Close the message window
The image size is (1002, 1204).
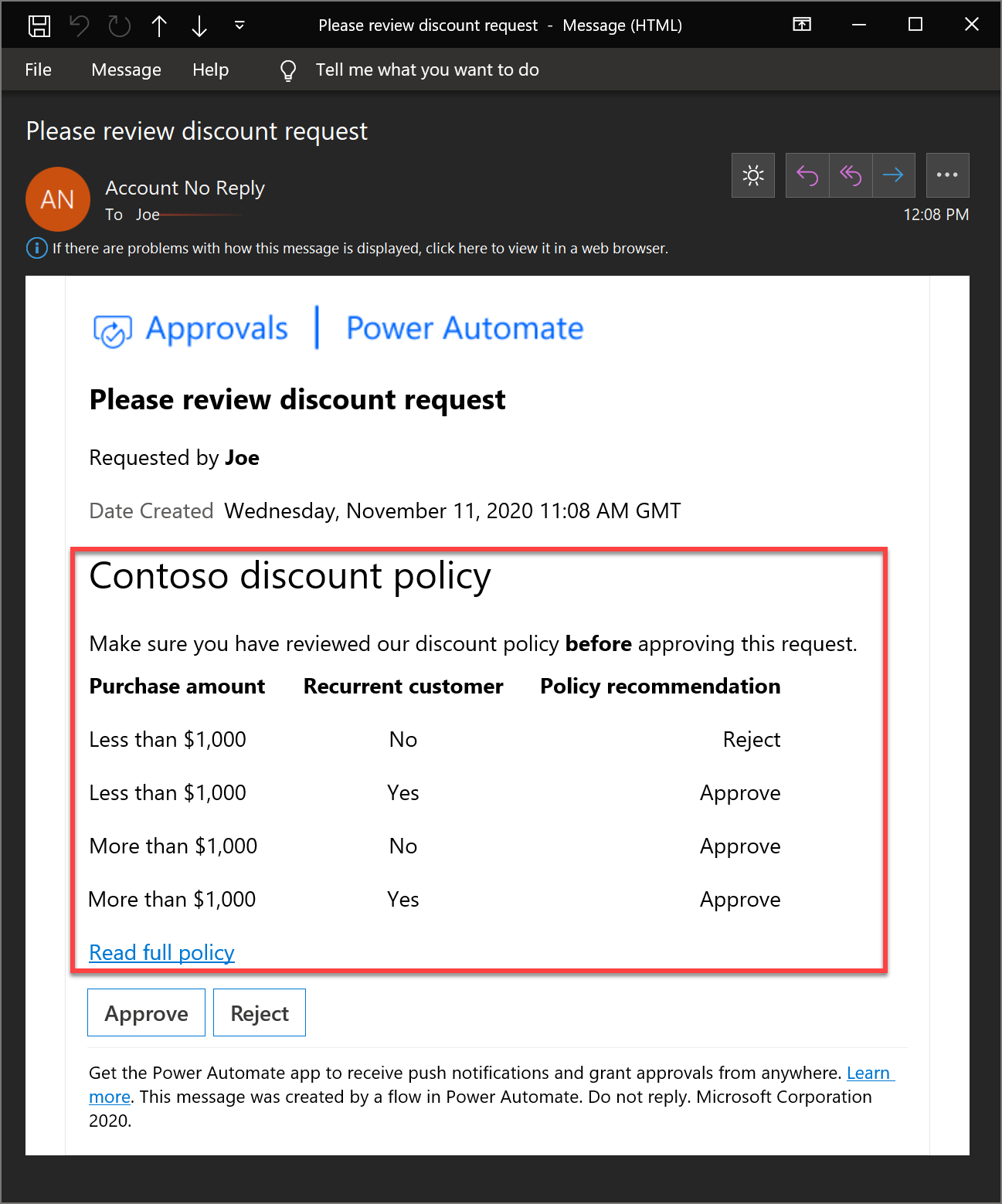[972, 25]
